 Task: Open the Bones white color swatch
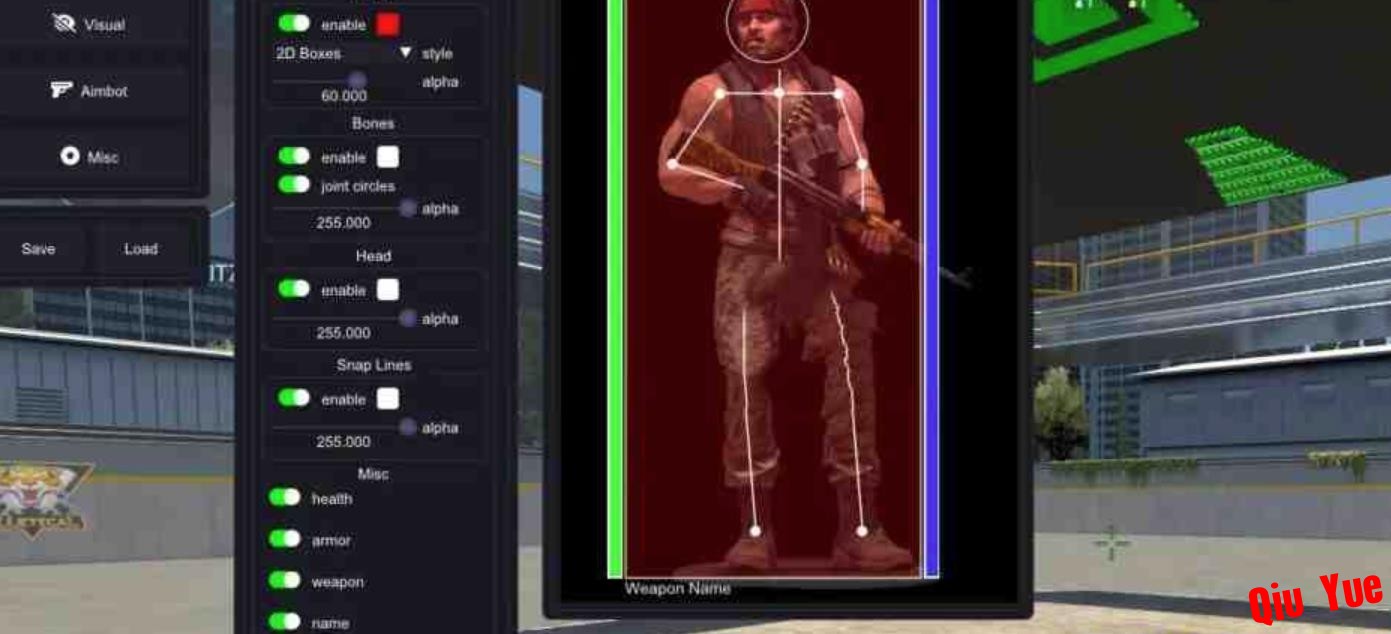click(387, 157)
